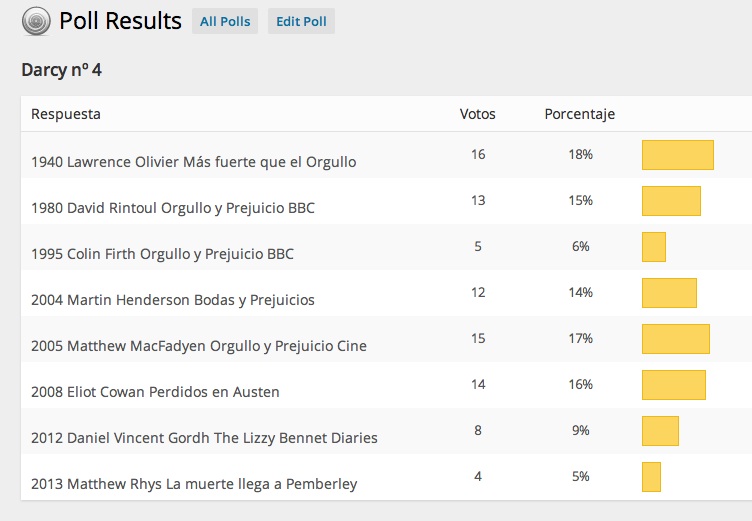Select the 1995 Colin Firth answer row
The width and height of the screenshot is (752, 521).
point(162,254)
